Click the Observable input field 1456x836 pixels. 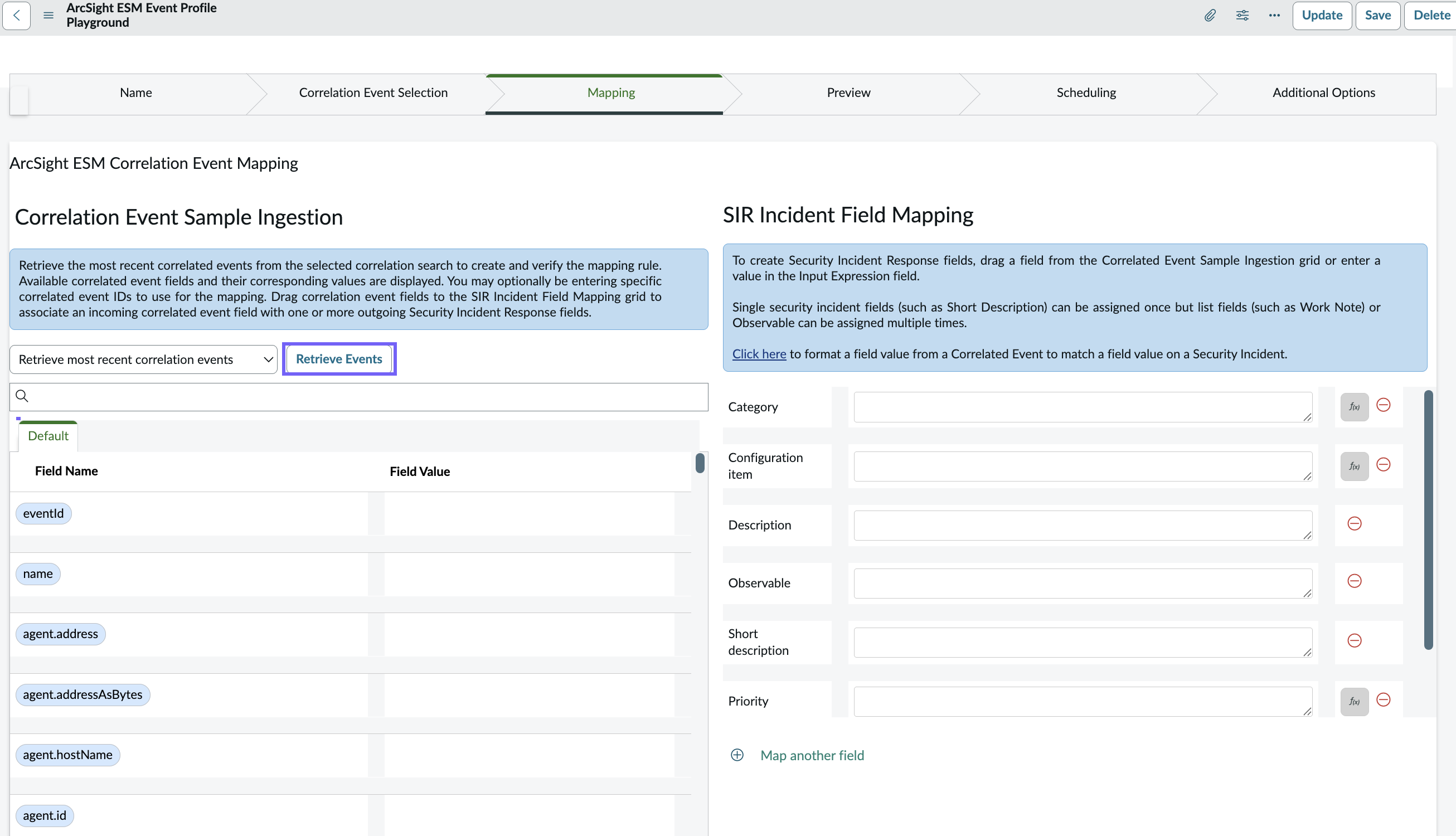[1083, 584]
